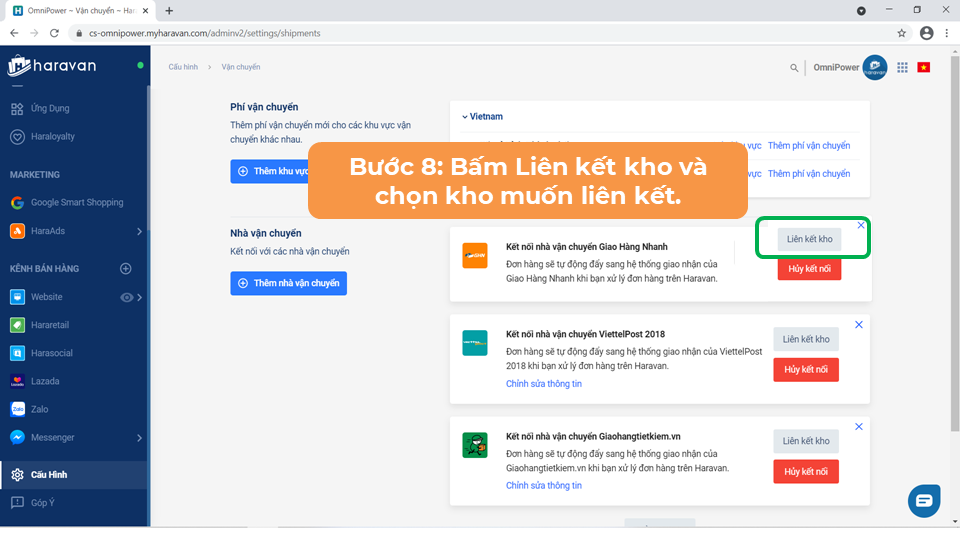
Task: Click the search magnifier icon
Action: (794, 68)
